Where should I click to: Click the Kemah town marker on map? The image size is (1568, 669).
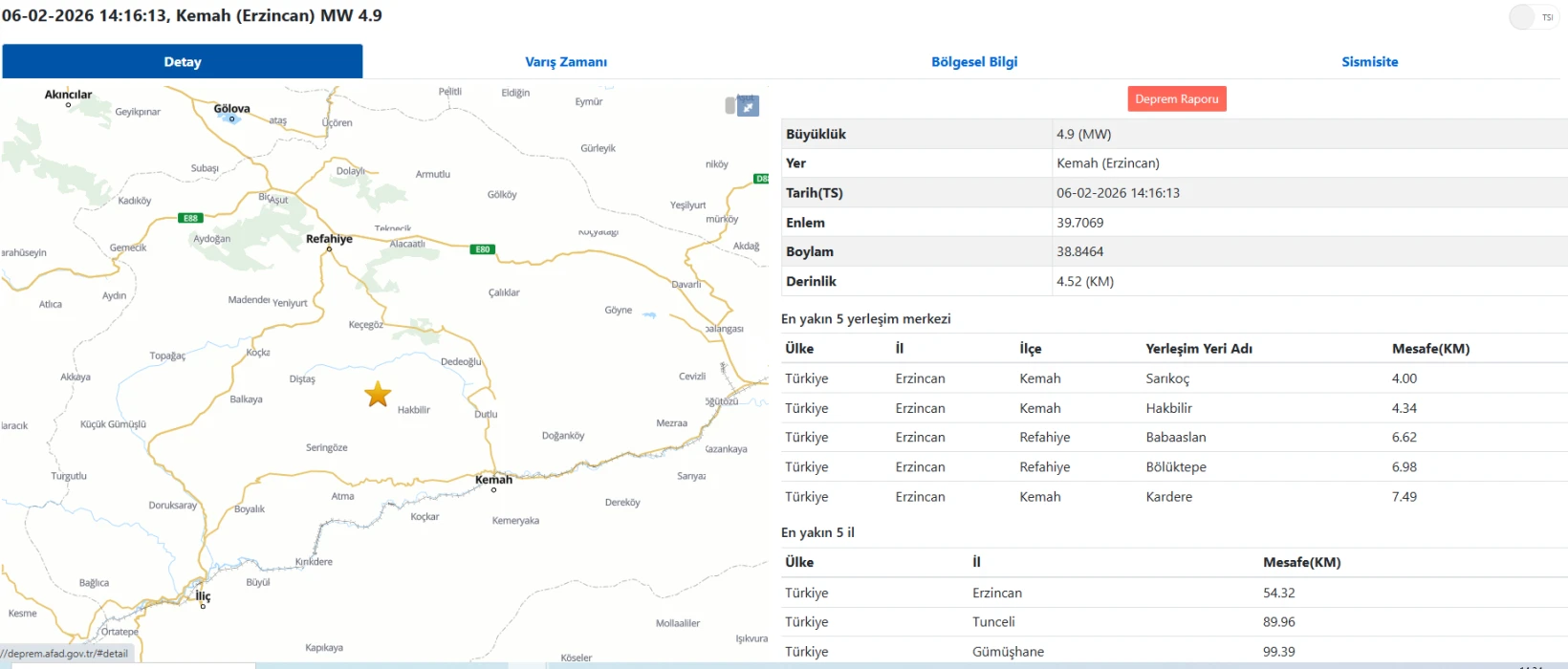coord(493,489)
